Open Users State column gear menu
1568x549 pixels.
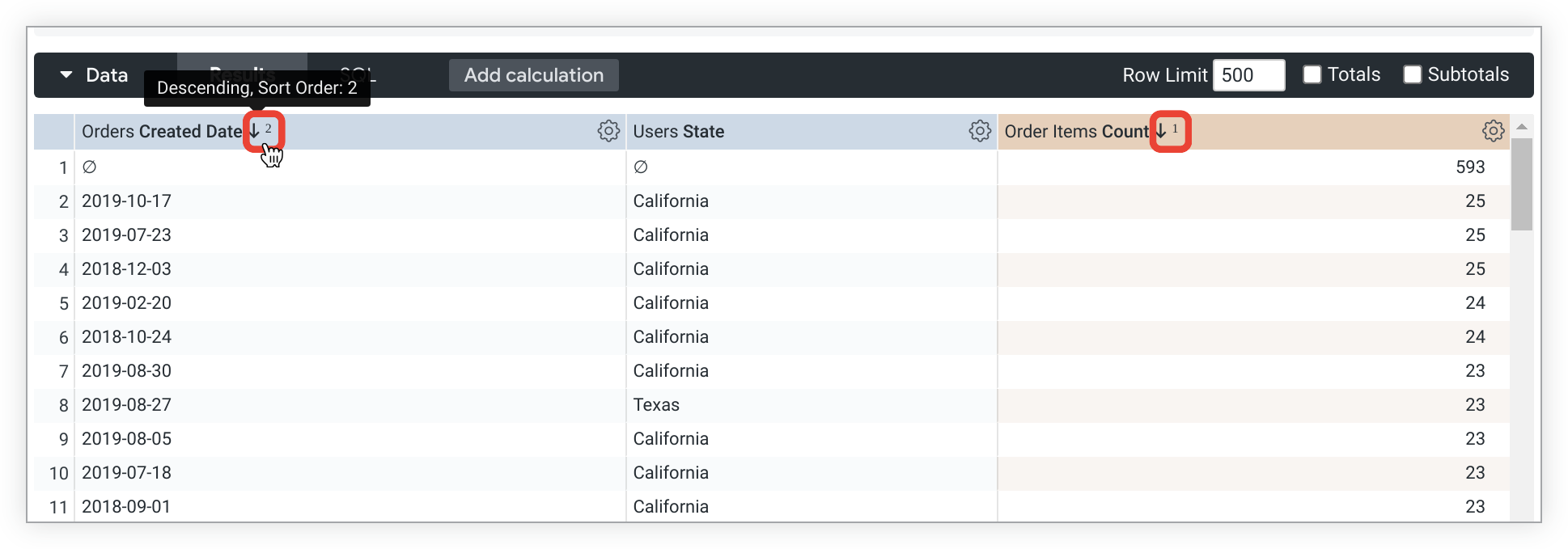tap(980, 131)
